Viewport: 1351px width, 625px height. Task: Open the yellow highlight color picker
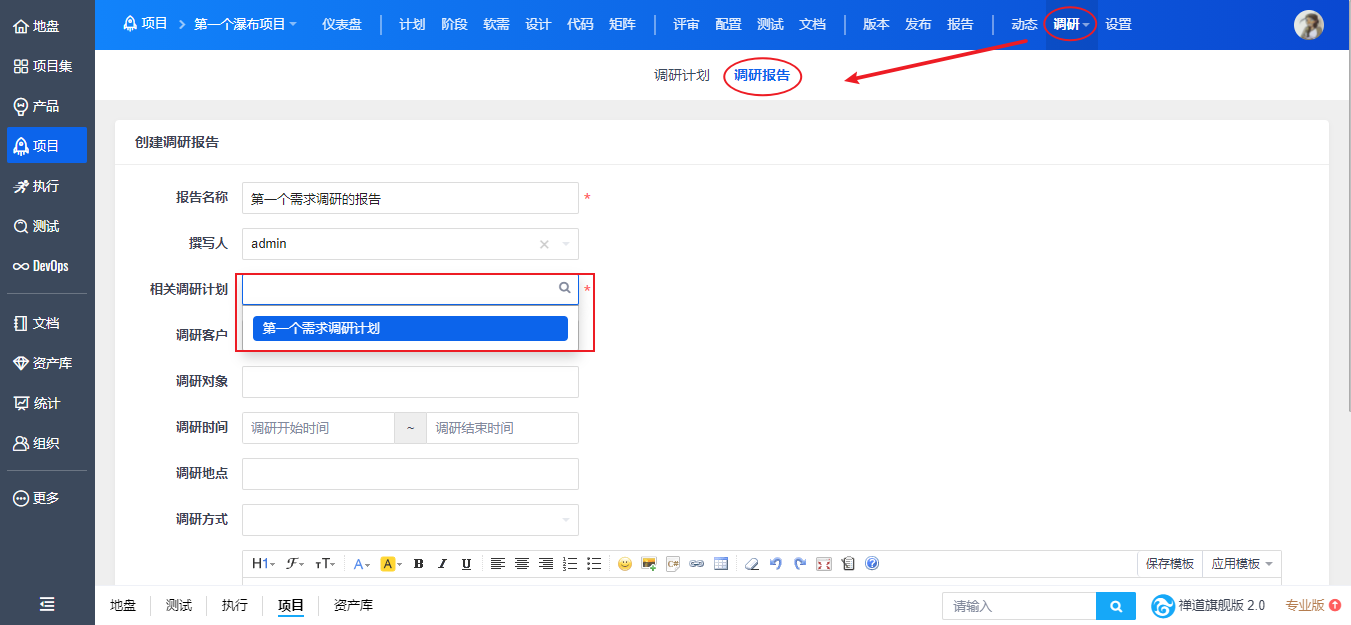coord(391,564)
